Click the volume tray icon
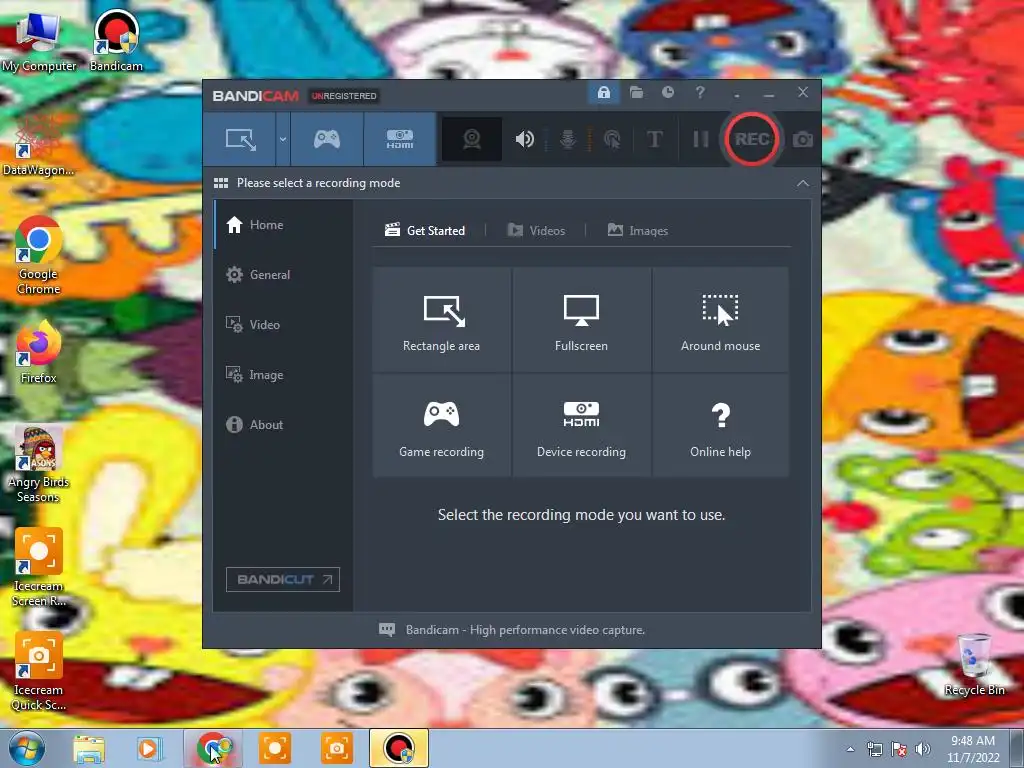The width and height of the screenshot is (1024, 768). point(922,749)
